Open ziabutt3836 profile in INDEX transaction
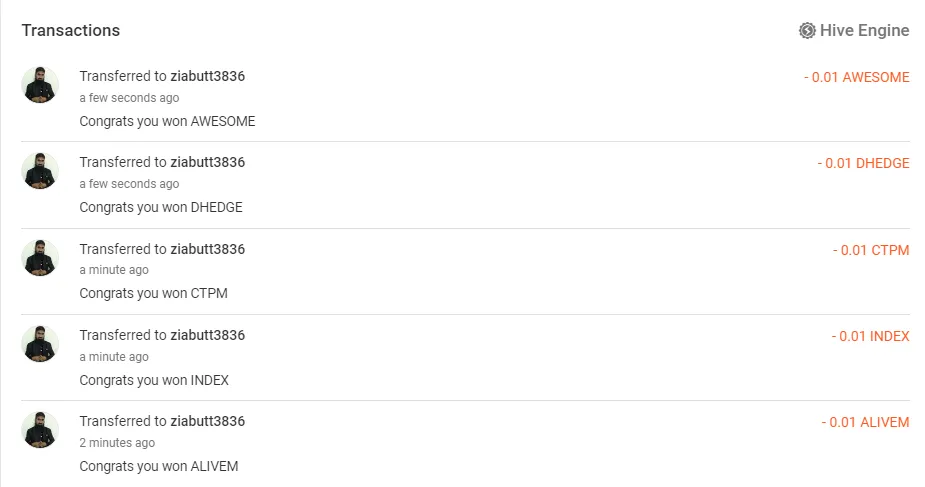This screenshot has height=487, width=925. coord(208,335)
